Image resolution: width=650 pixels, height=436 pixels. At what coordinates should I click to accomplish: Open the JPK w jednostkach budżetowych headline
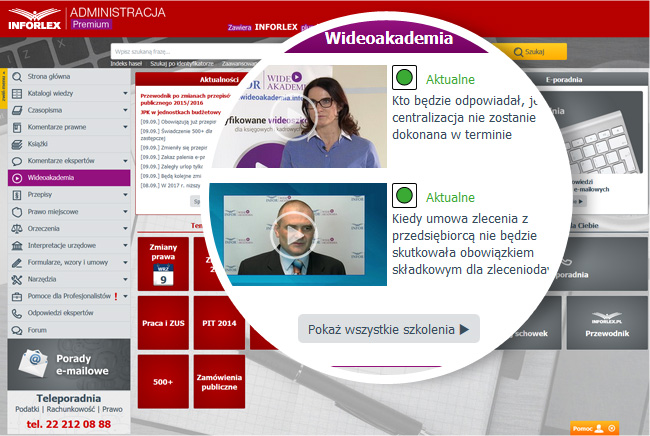pyautogui.click(x=181, y=112)
